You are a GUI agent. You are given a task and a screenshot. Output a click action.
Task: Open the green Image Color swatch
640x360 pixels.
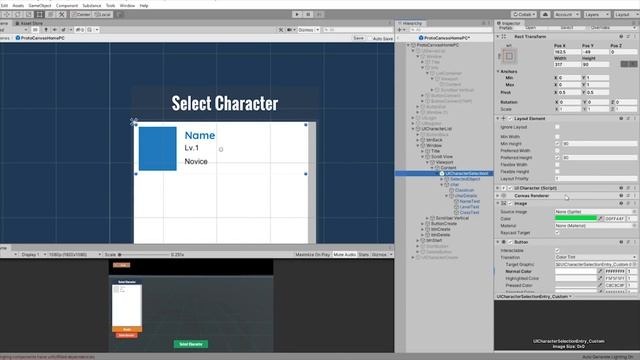[x=576, y=218]
